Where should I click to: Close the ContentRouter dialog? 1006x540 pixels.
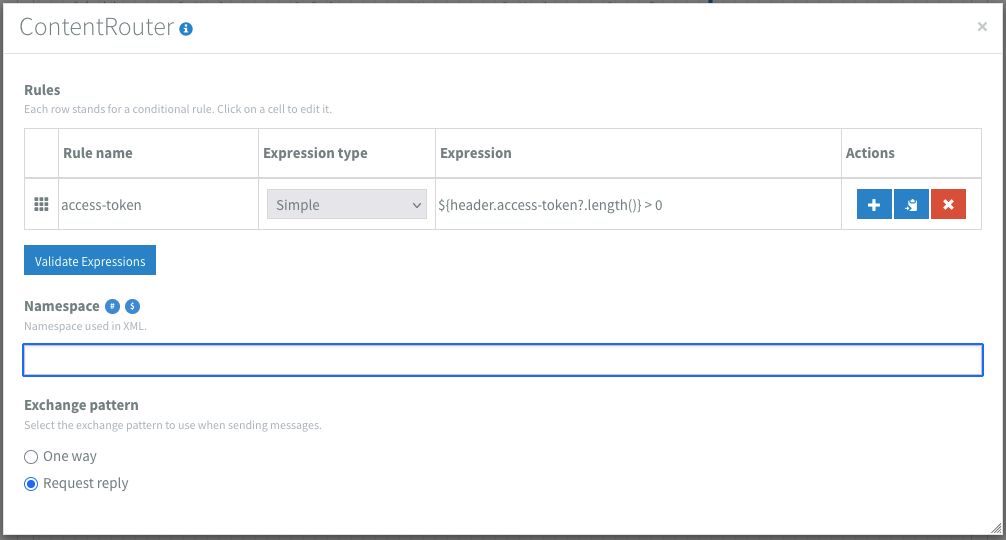click(x=982, y=27)
